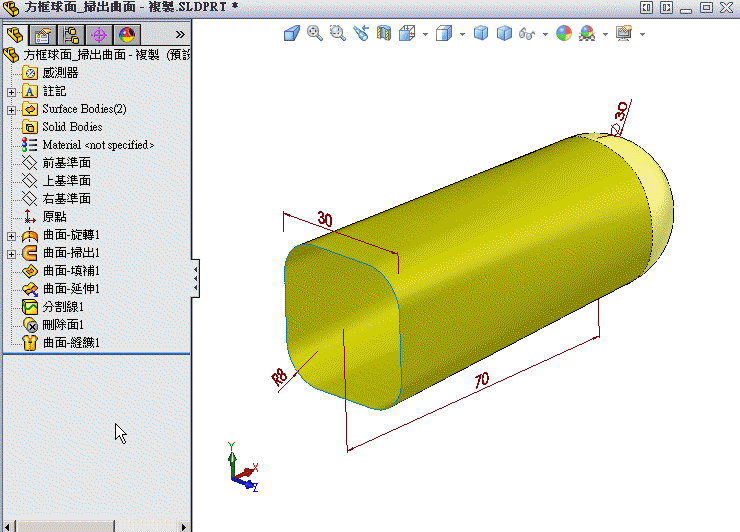Open the Apply Scene dropdown arrow

coord(605,34)
